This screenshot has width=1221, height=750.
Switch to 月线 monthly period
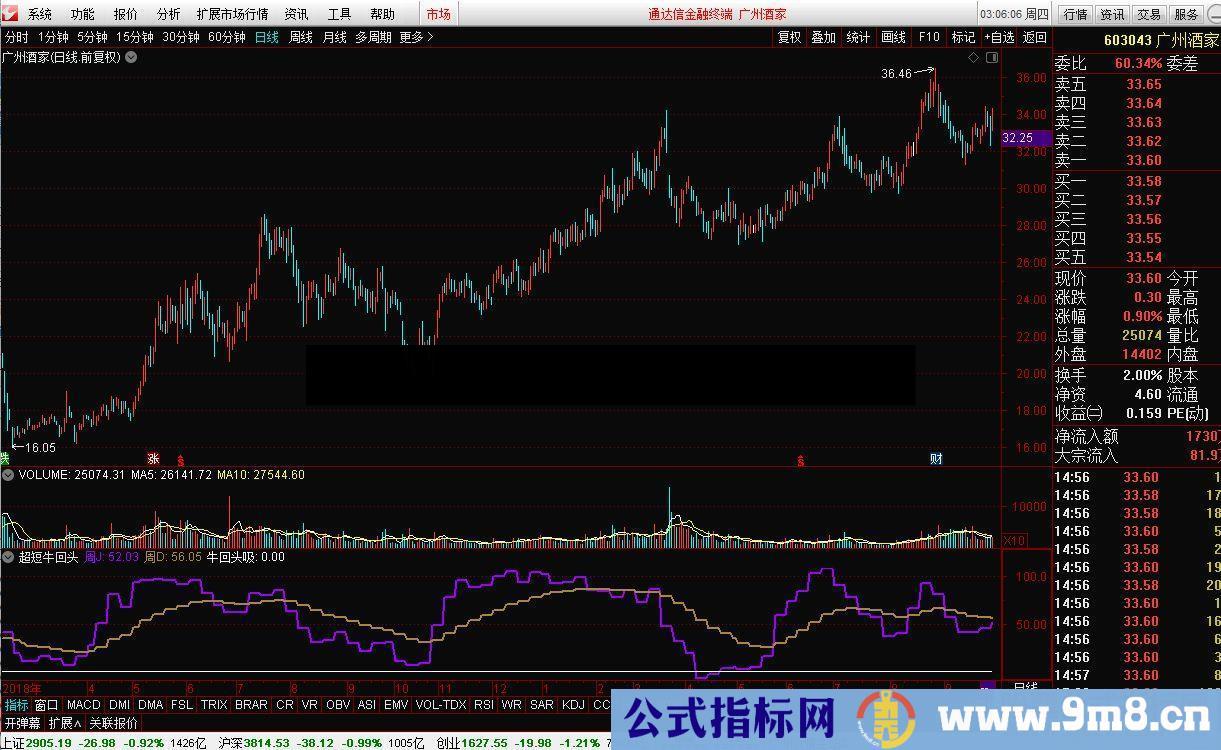point(334,37)
